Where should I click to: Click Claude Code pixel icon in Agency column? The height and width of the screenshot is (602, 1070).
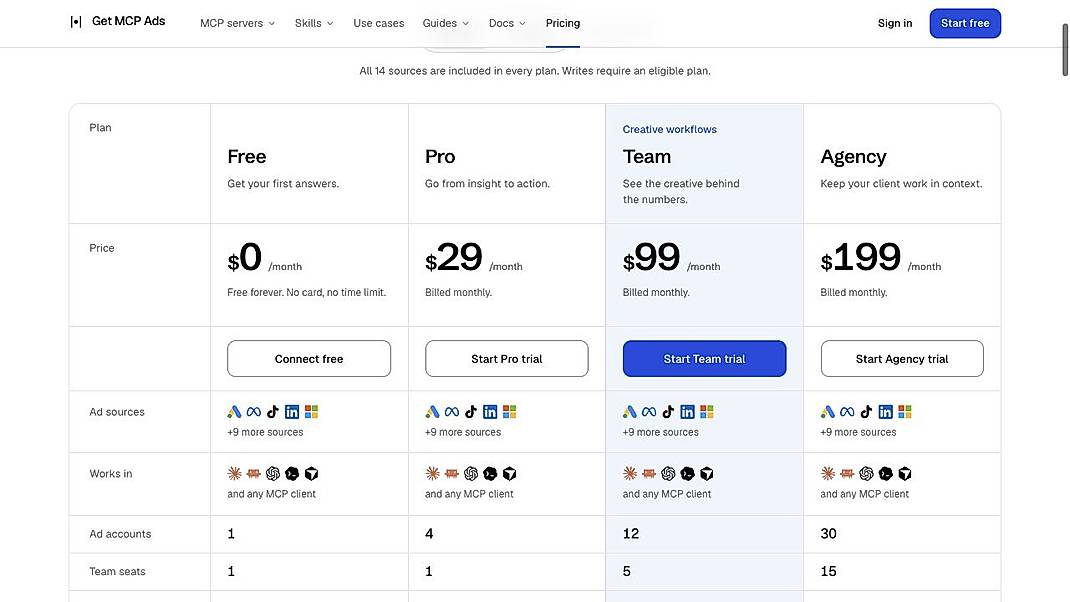click(x=846, y=473)
